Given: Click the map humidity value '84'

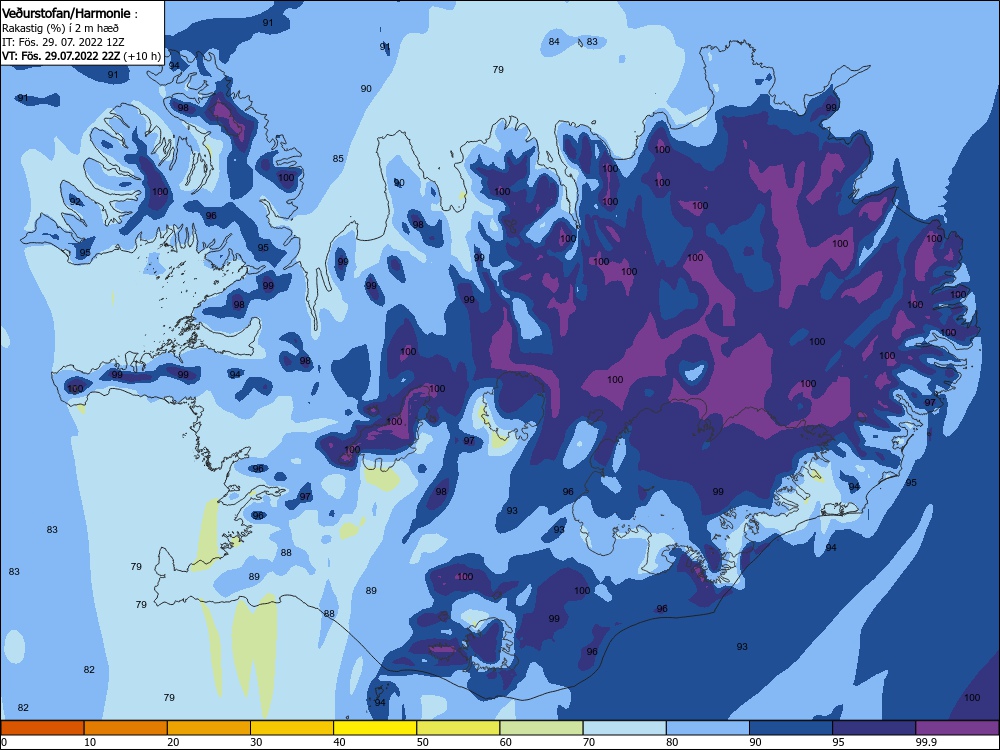Looking at the screenshot, I should click(554, 41).
